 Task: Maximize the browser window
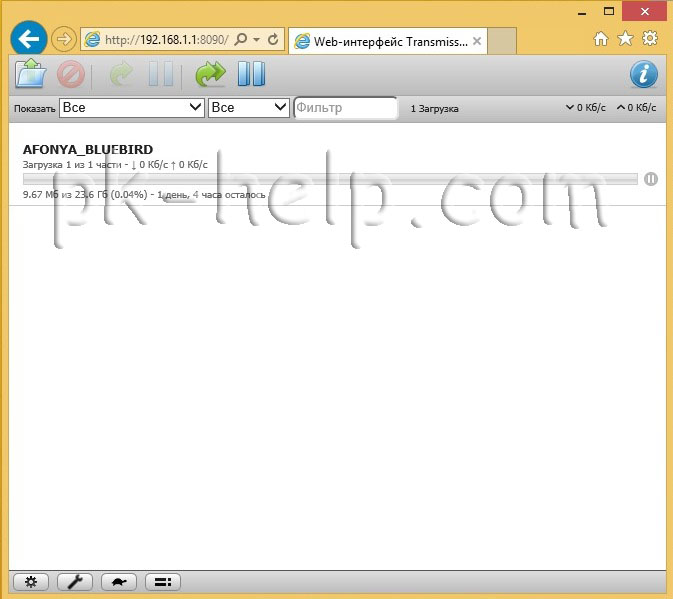(x=609, y=12)
